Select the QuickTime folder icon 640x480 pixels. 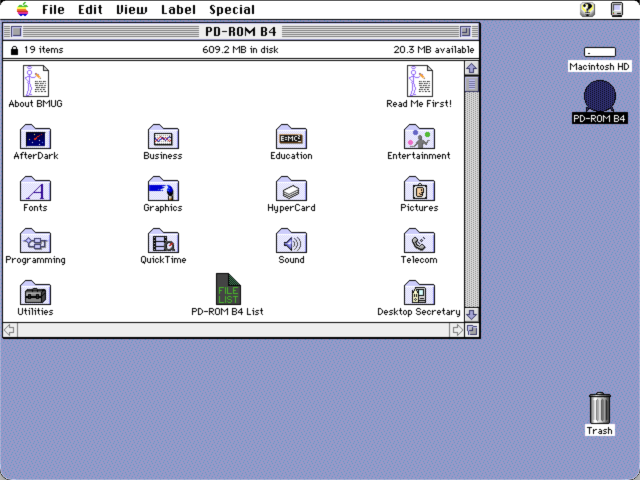coord(163,241)
